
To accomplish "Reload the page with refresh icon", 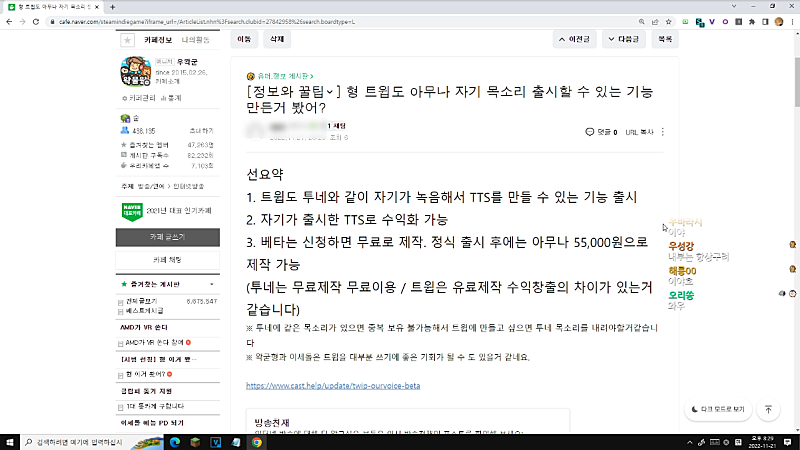I will coord(36,22).
